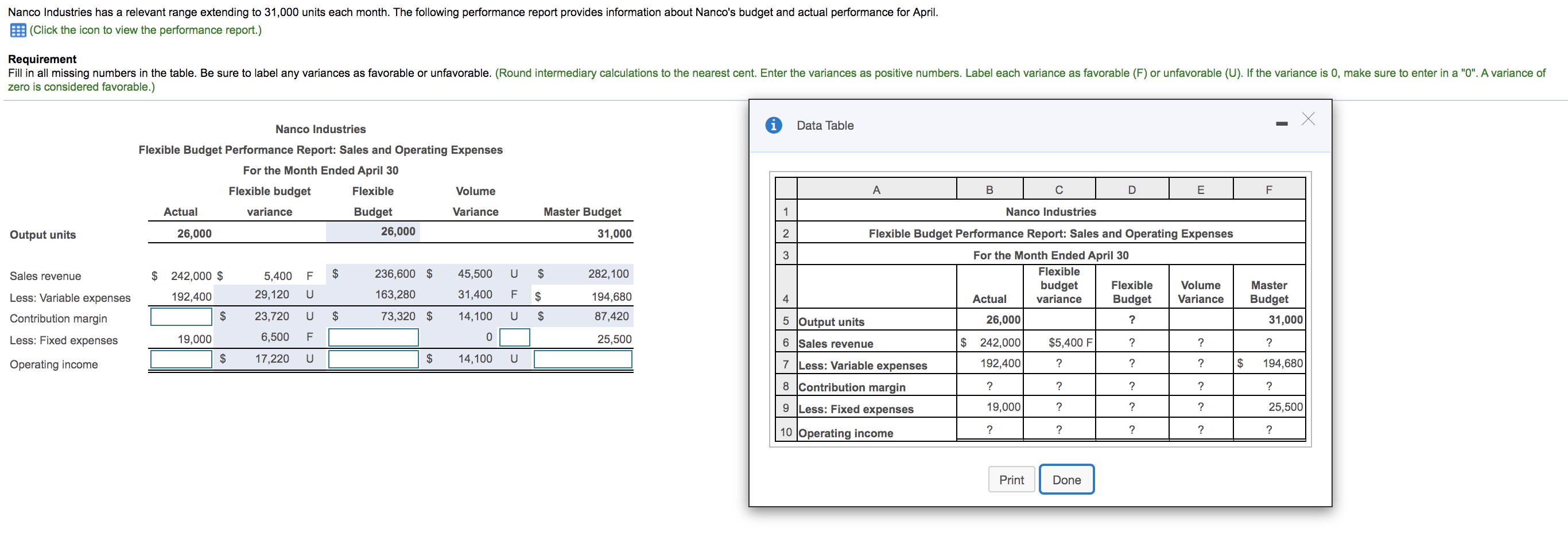Click column C header in data table
The width and height of the screenshot is (1568, 544).
(1059, 189)
